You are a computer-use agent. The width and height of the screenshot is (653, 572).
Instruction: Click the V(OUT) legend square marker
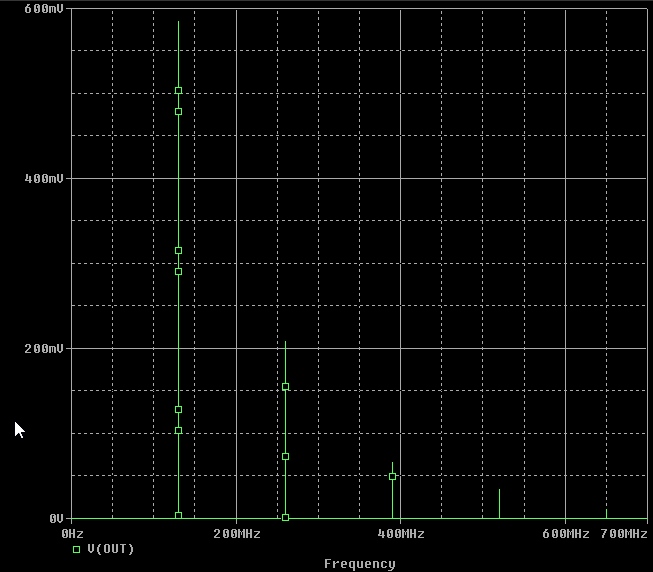point(76,550)
